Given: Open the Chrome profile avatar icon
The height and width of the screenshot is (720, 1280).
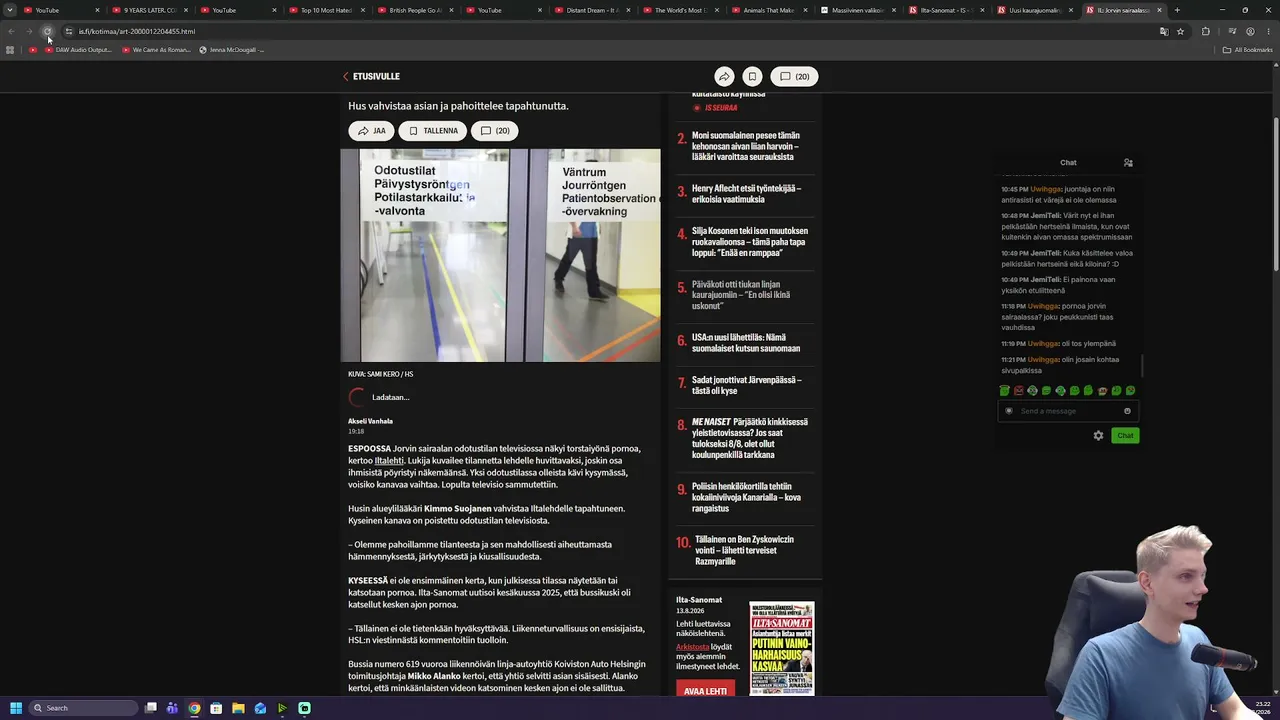Looking at the screenshot, I should (x=1250, y=31).
